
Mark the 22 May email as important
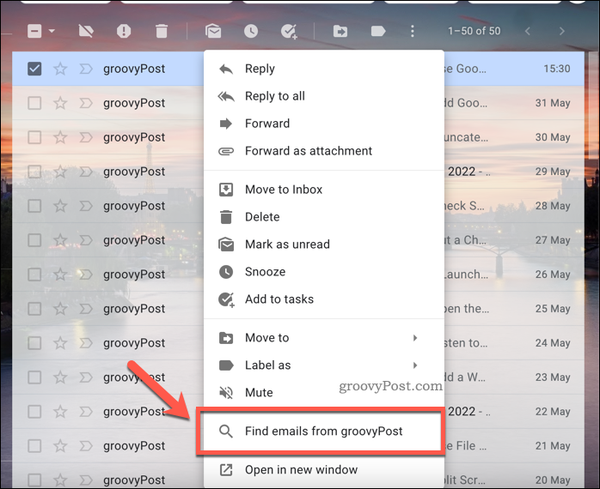click(86, 412)
